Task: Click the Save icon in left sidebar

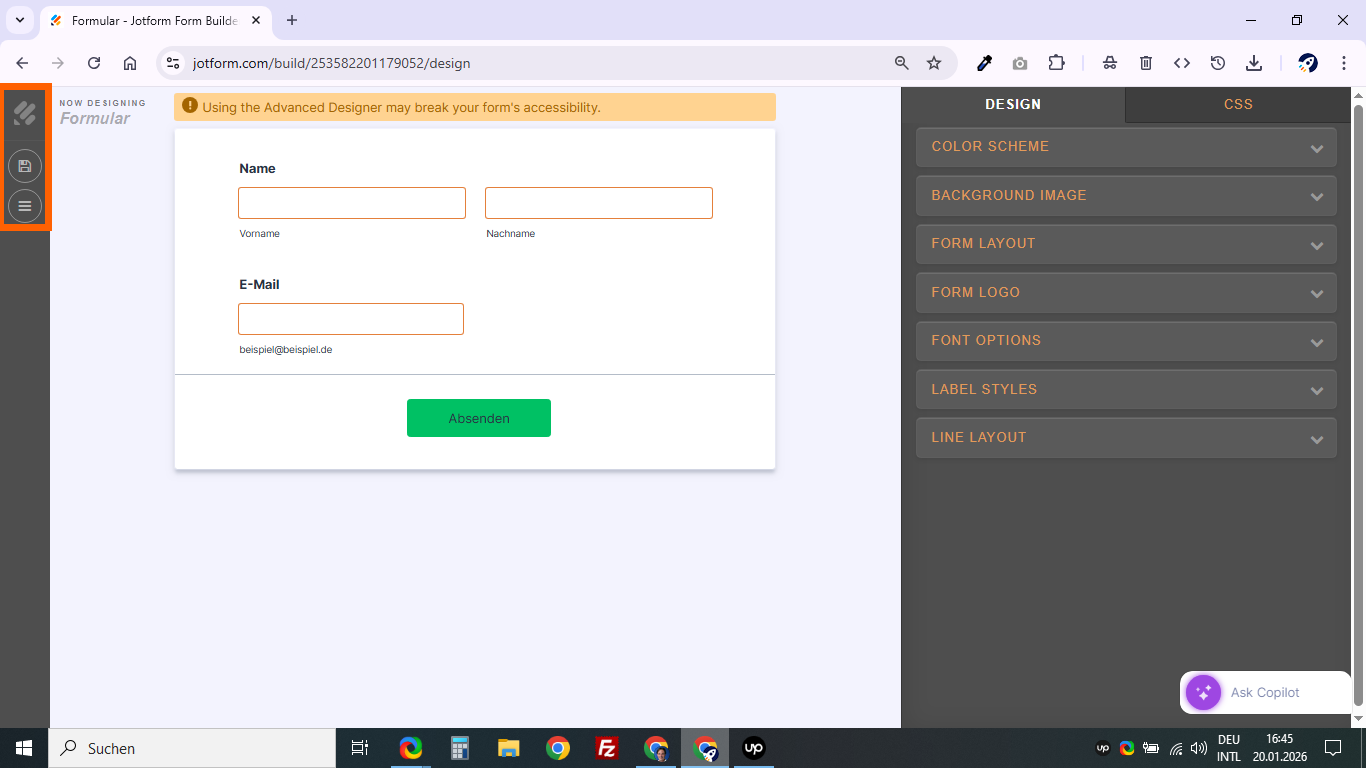Action: 25,166
